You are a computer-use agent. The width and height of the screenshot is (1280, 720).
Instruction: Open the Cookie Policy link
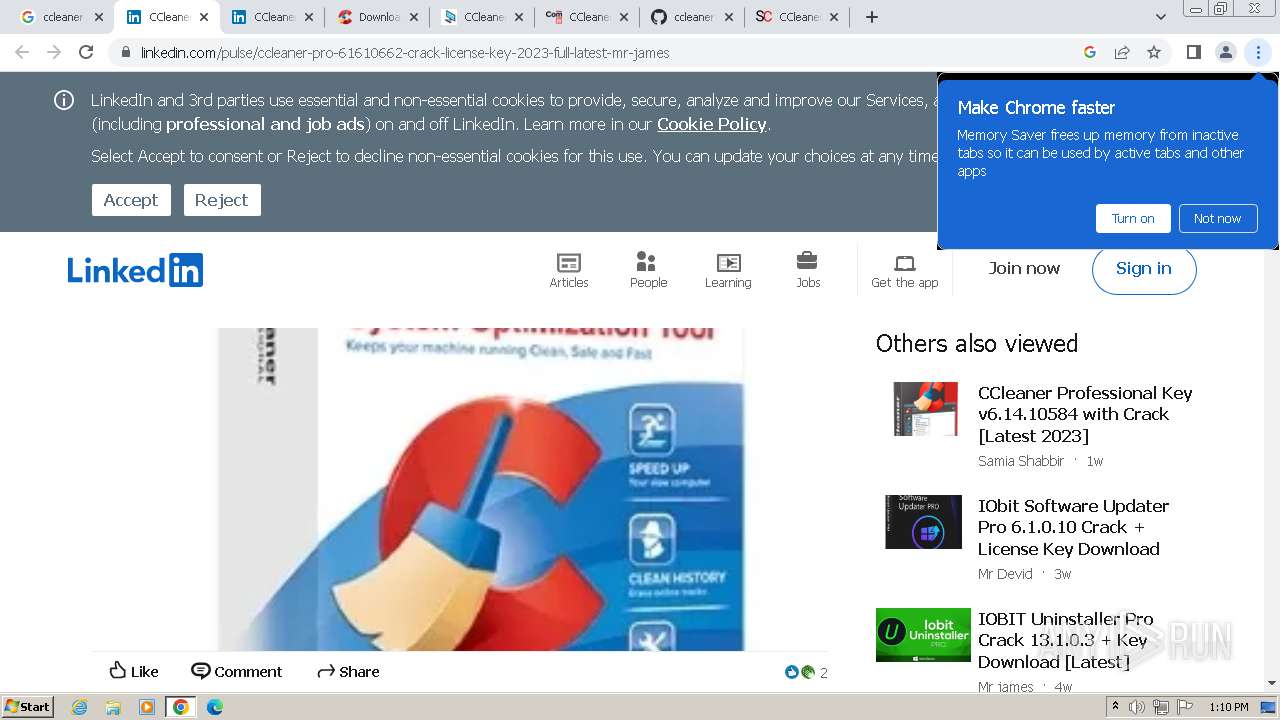pyautogui.click(x=712, y=124)
